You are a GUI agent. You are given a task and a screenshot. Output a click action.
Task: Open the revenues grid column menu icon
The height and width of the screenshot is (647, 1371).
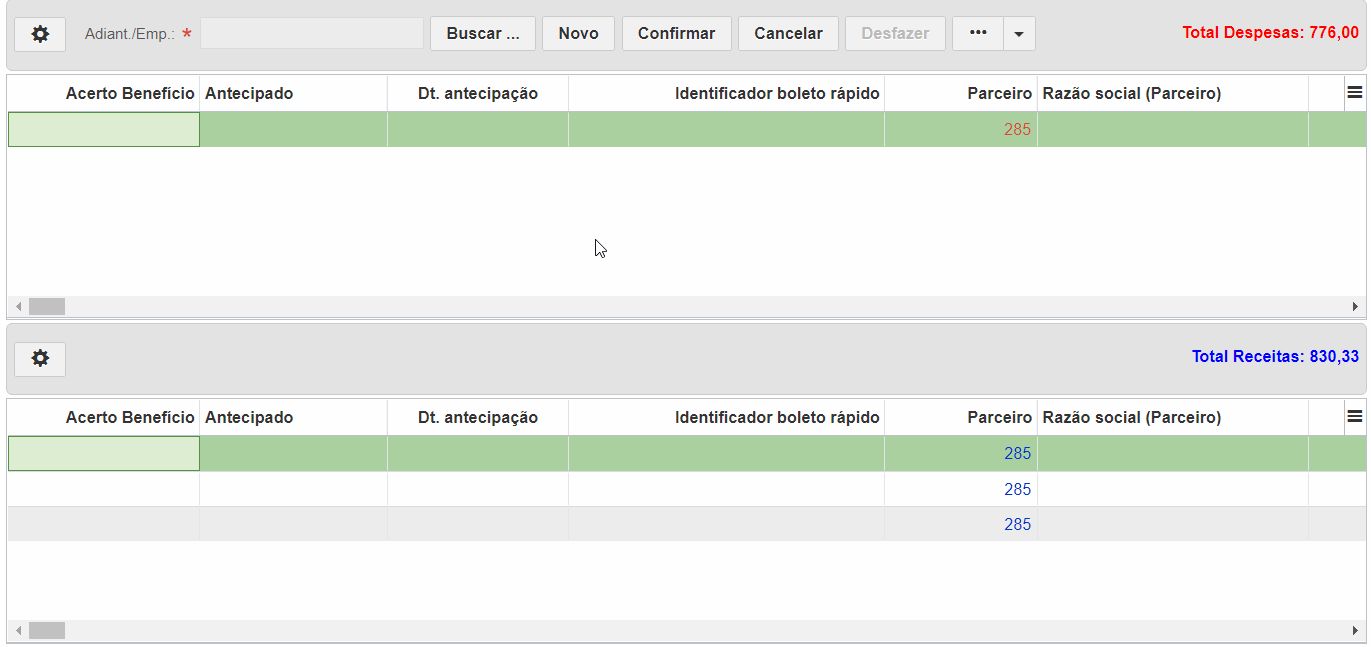coord(1355,417)
